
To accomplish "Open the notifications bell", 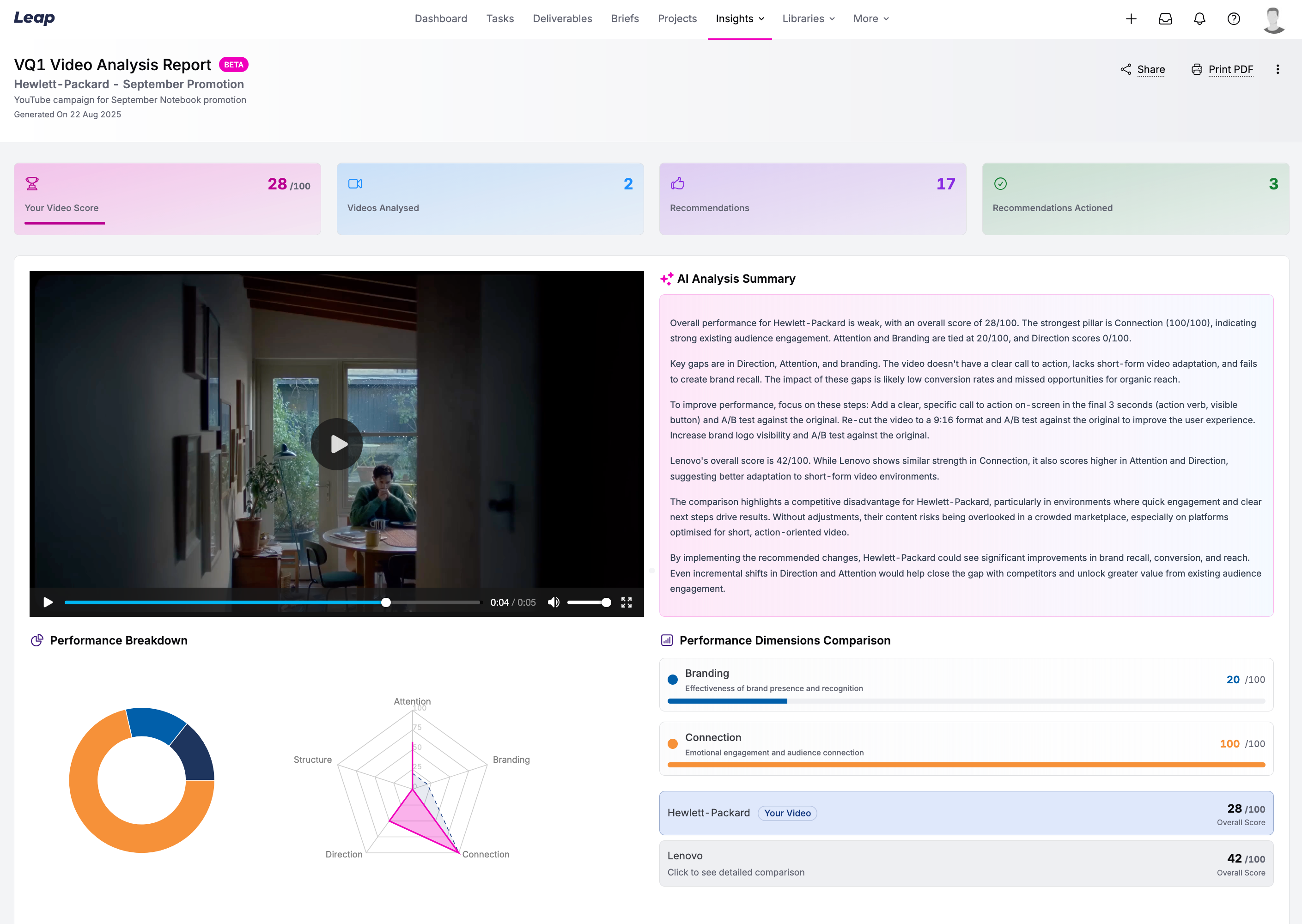I will point(1199,19).
